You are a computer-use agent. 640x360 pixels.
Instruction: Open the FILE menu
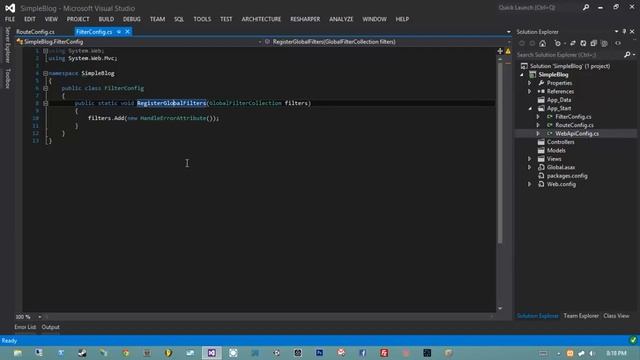[x=10, y=19]
